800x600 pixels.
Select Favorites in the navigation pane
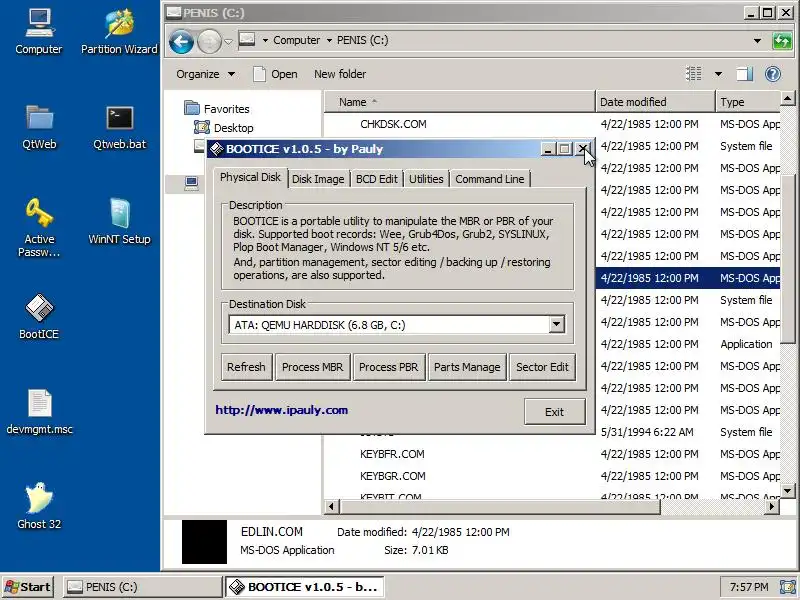(227, 109)
